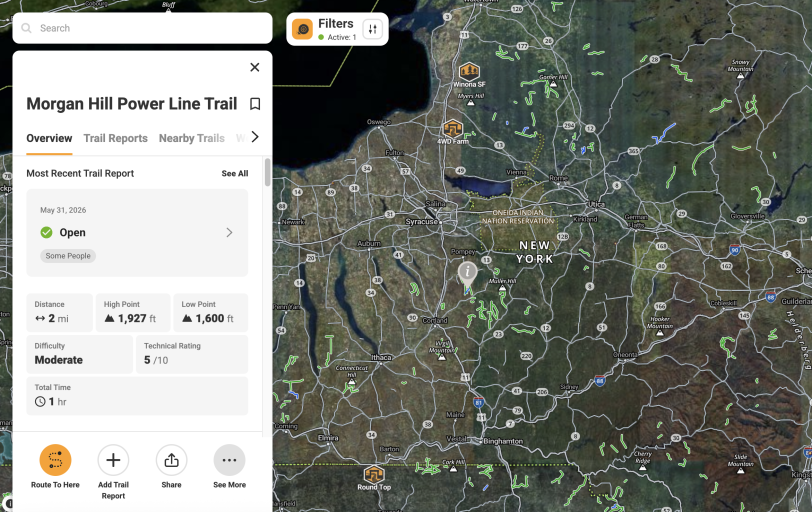Close the trail details panel
Viewport: 812px width, 512px height.
(255, 67)
